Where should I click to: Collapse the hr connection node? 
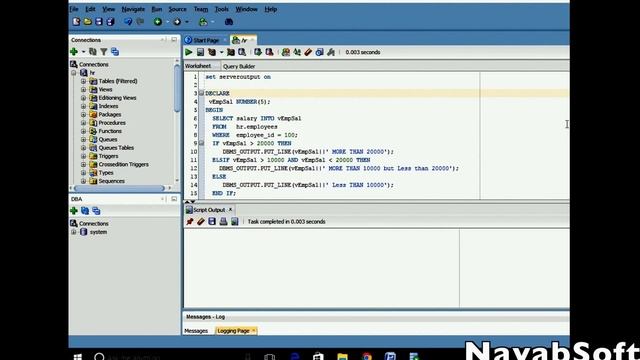tap(74, 73)
